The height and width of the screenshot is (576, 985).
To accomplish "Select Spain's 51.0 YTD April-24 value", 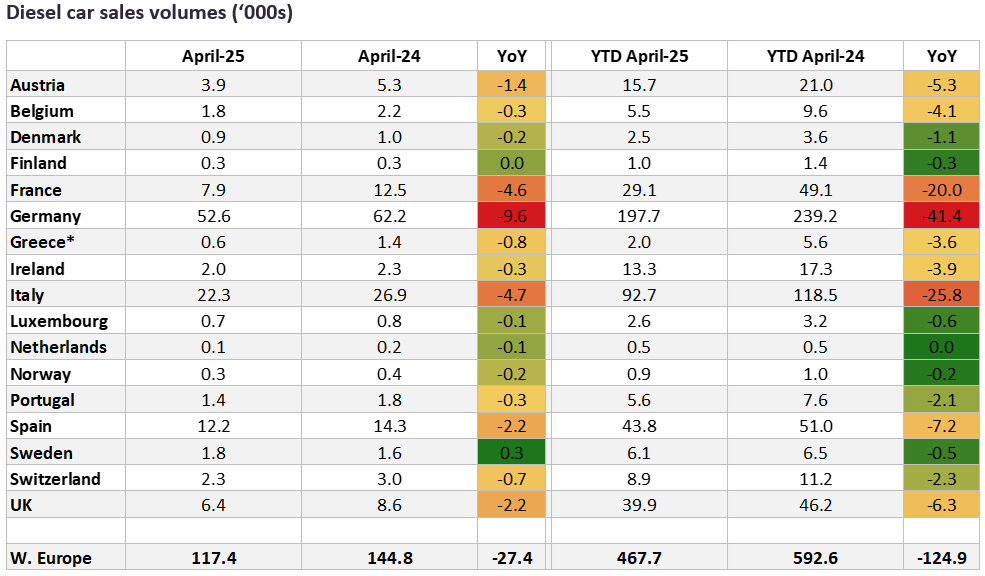I will 815,426.
